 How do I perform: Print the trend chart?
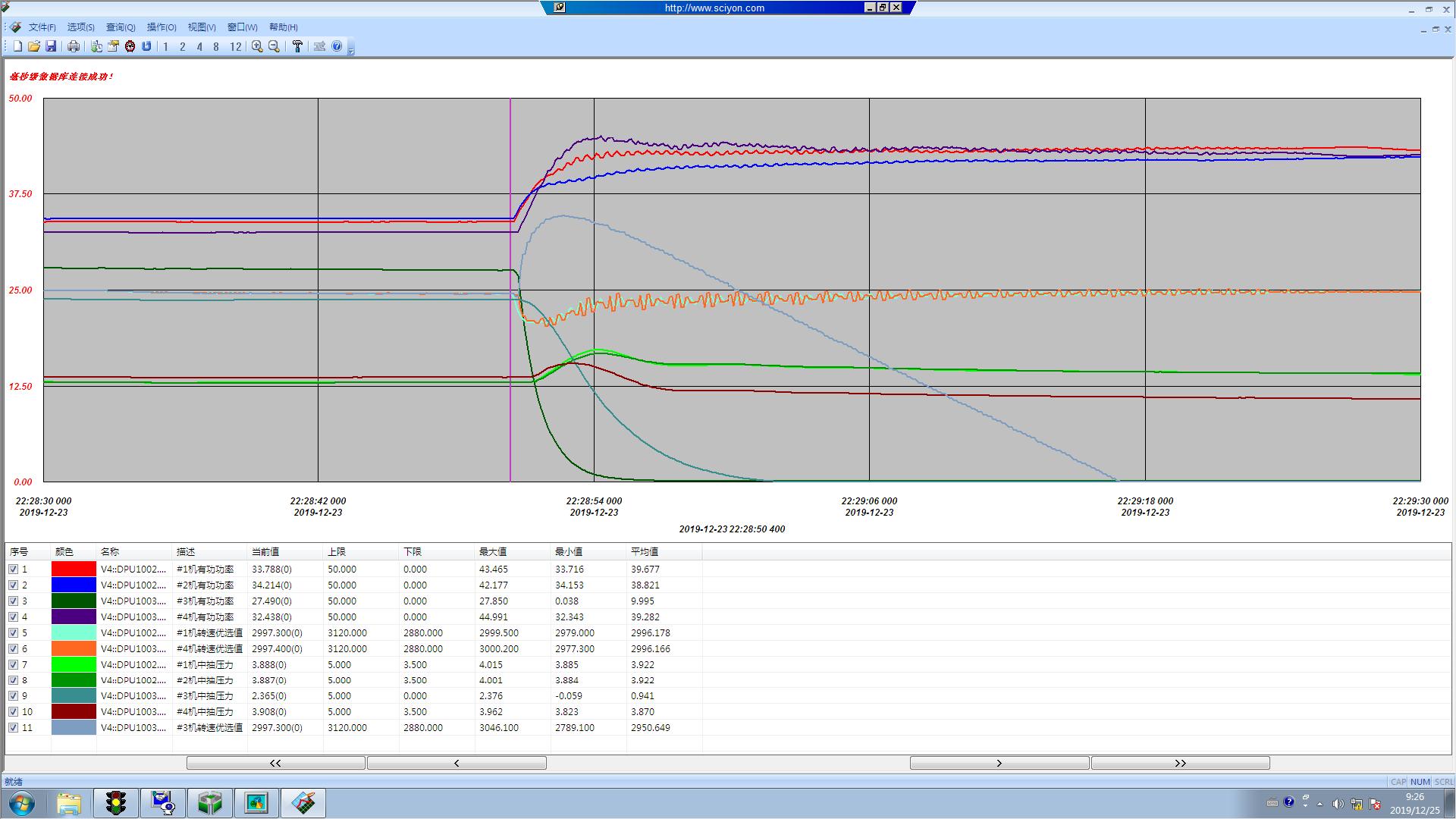tap(74, 46)
